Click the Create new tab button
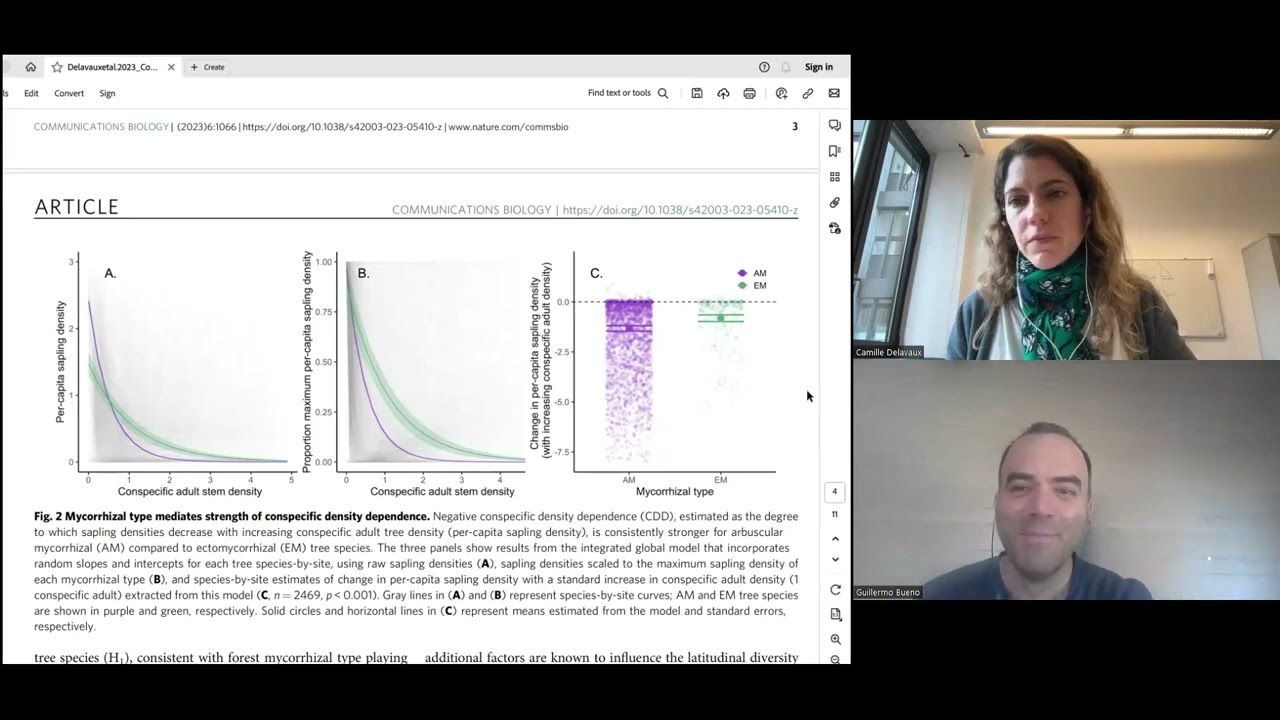Viewport: 1280px width, 720px height. (x=207, y=67)
